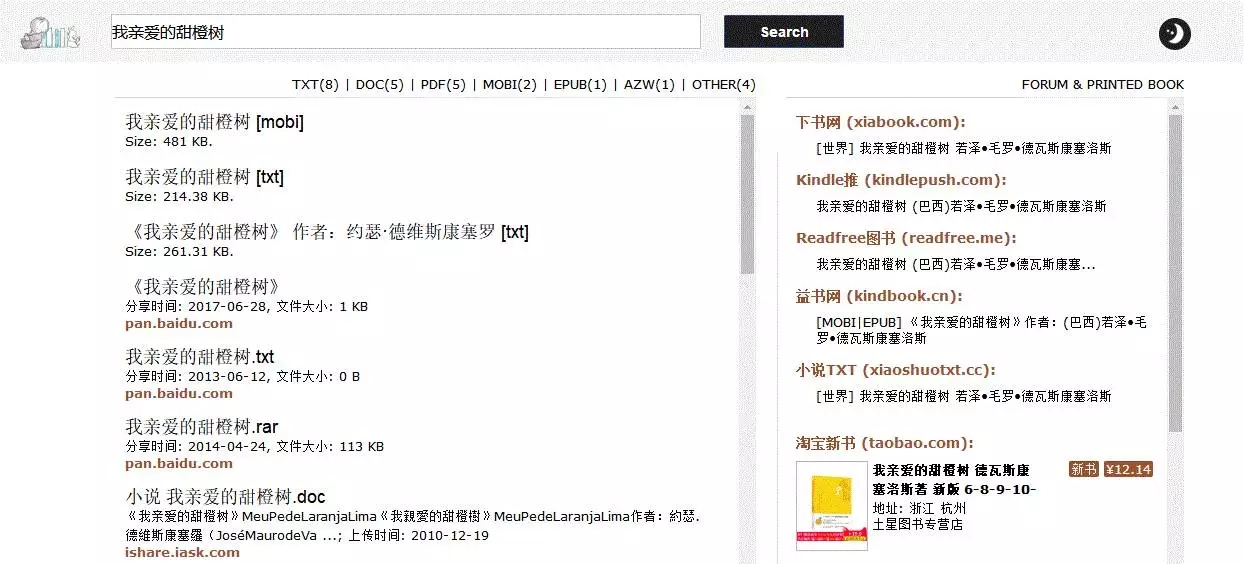The image size is (1244, 564).
Task: Visit the ishare.iask.com source link
Action: click(182, 552)
